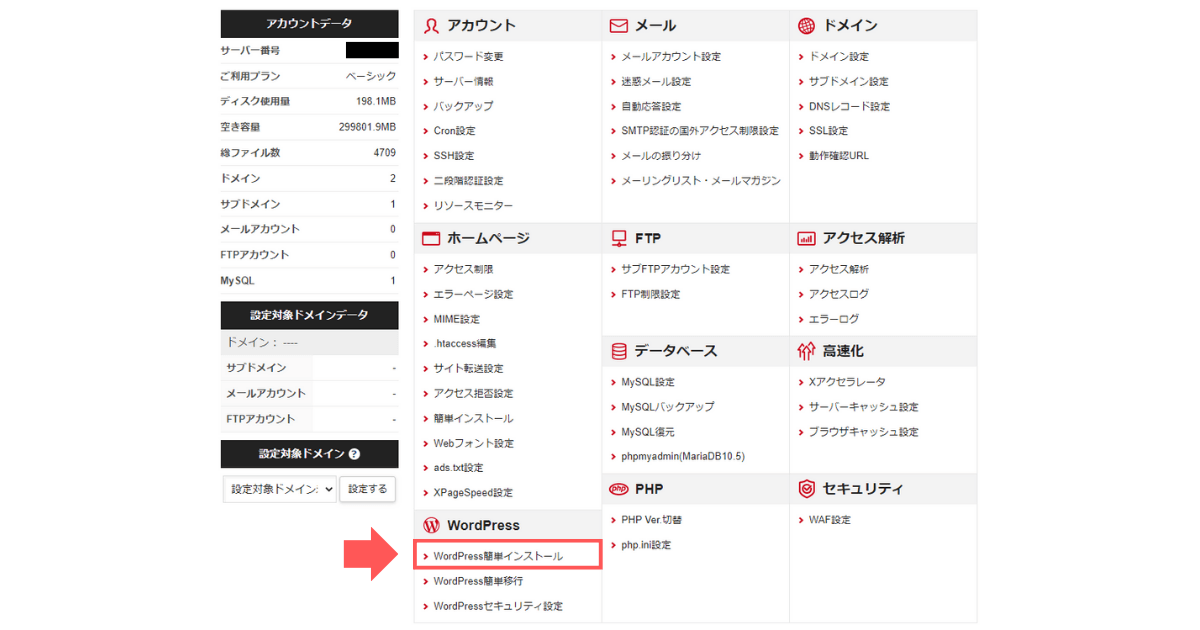Click the rocket icon beside 高速化 header
The height and width of the screenshot is (630, 1200).
tap(808, 350)
